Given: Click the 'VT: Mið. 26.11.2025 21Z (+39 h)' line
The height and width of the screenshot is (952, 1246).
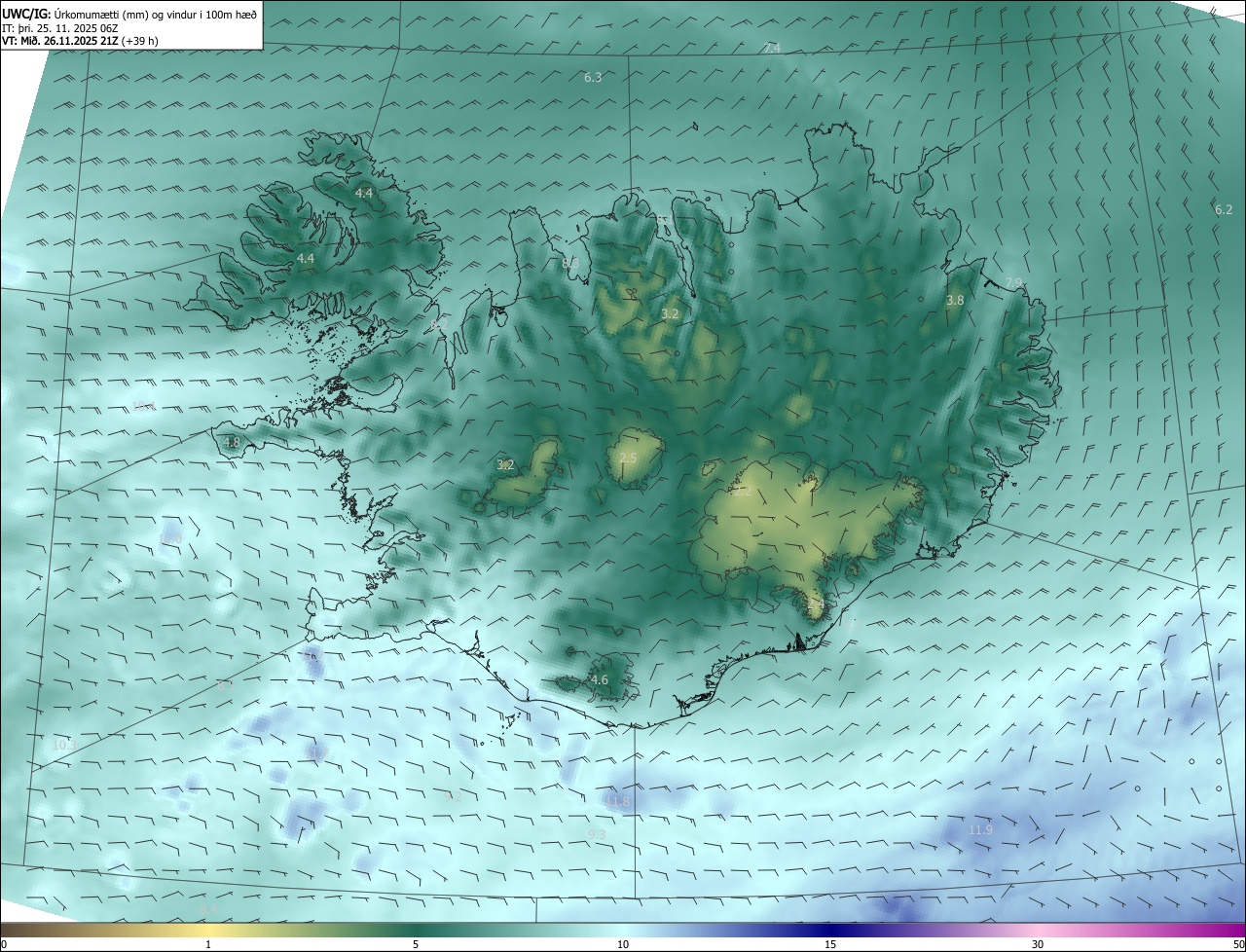Looking at the screenshot, I should pos(80,41).
